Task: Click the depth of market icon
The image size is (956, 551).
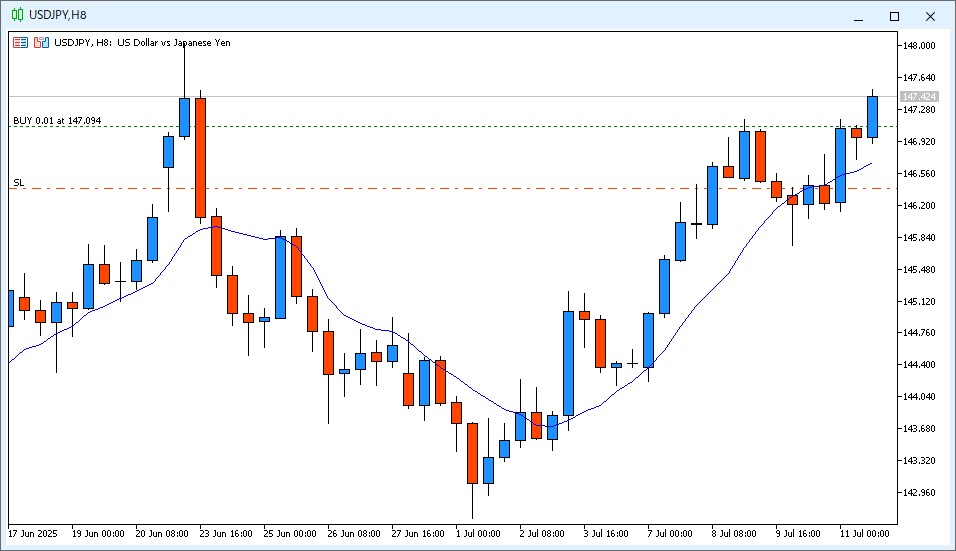Action: (41, 43)
